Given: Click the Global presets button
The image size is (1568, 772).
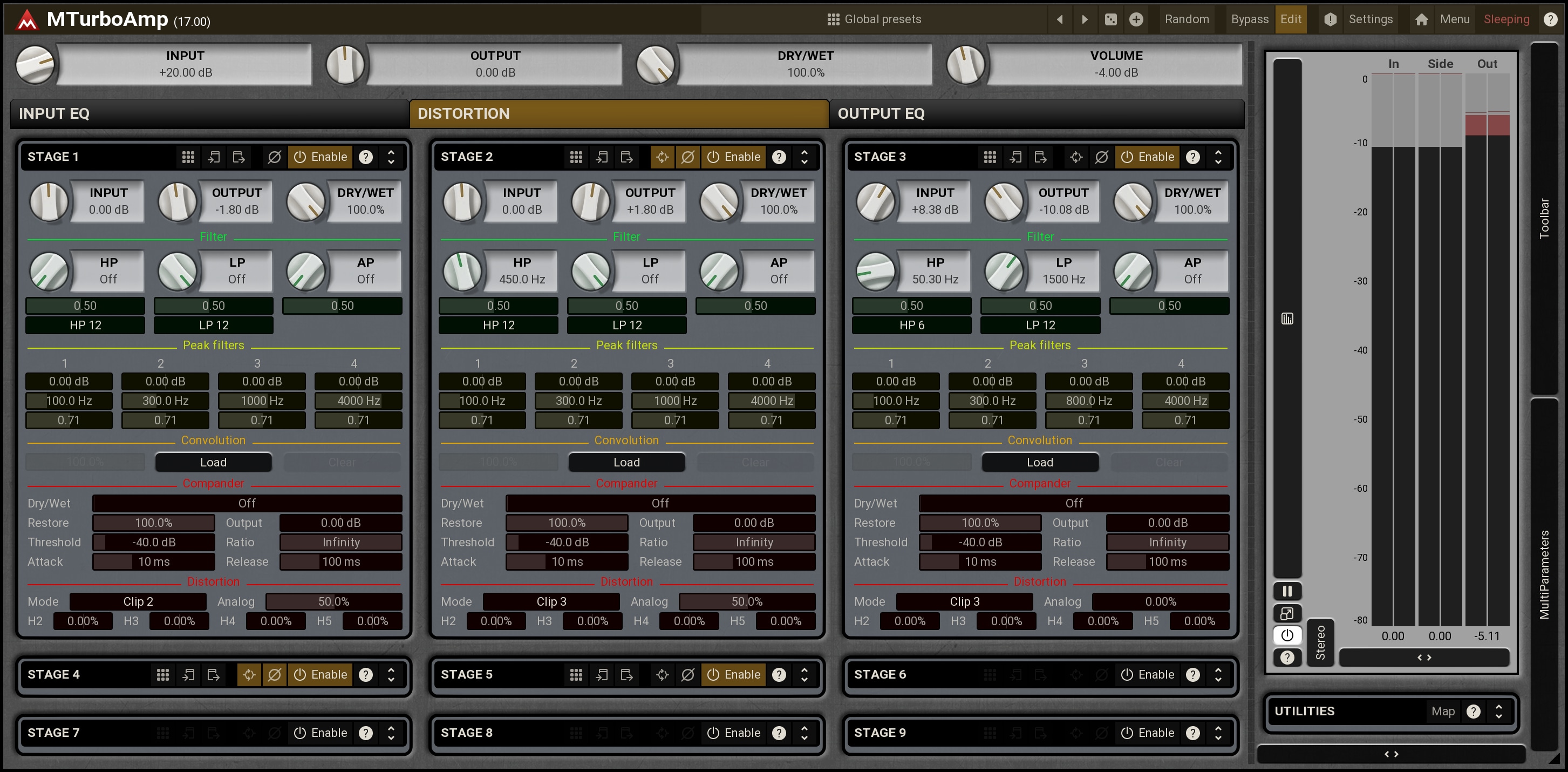Looking at the screenshot, I should click(874, 19).
